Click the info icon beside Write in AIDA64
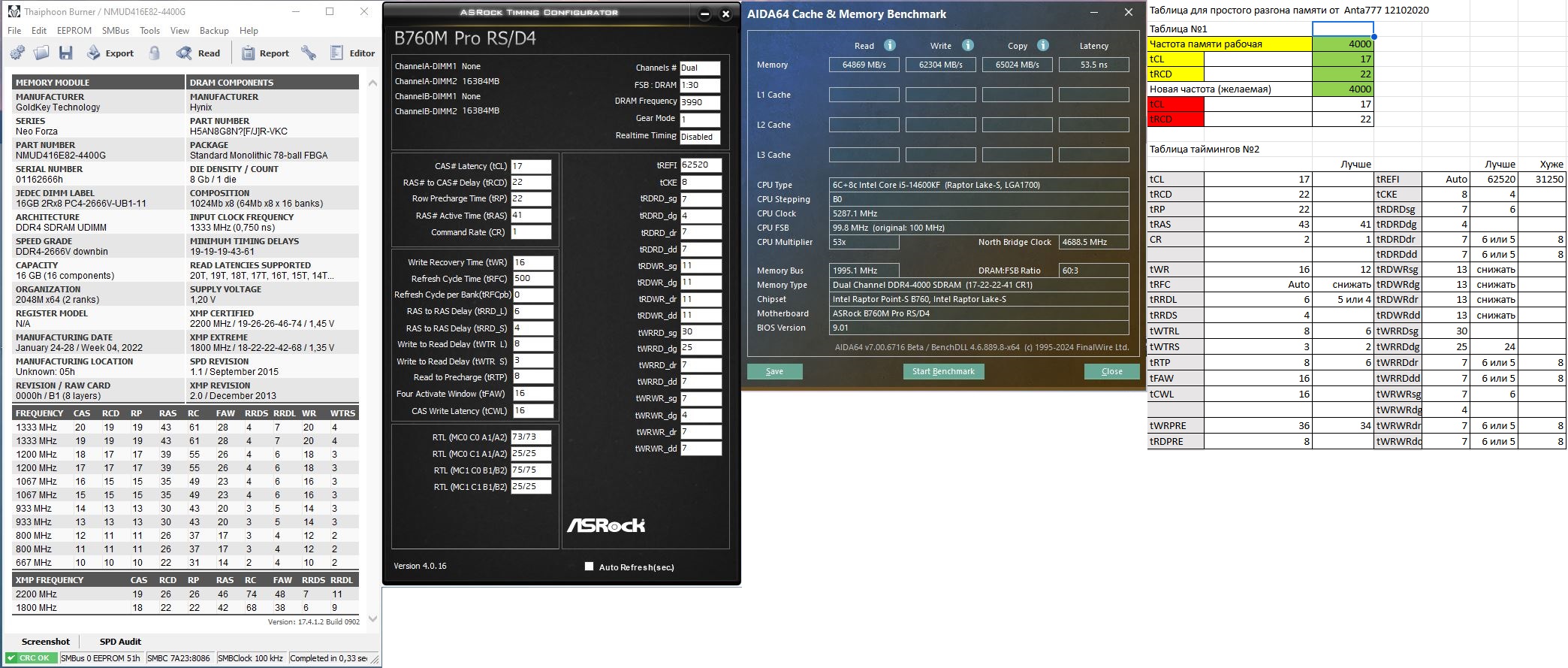 [968, 45]
